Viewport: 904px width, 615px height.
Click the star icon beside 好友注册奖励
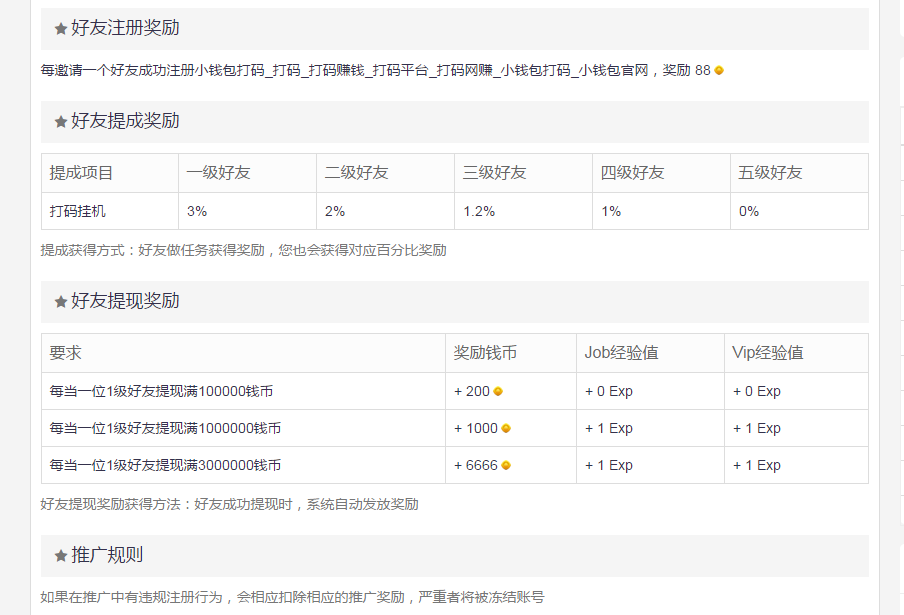pos(61,28)
